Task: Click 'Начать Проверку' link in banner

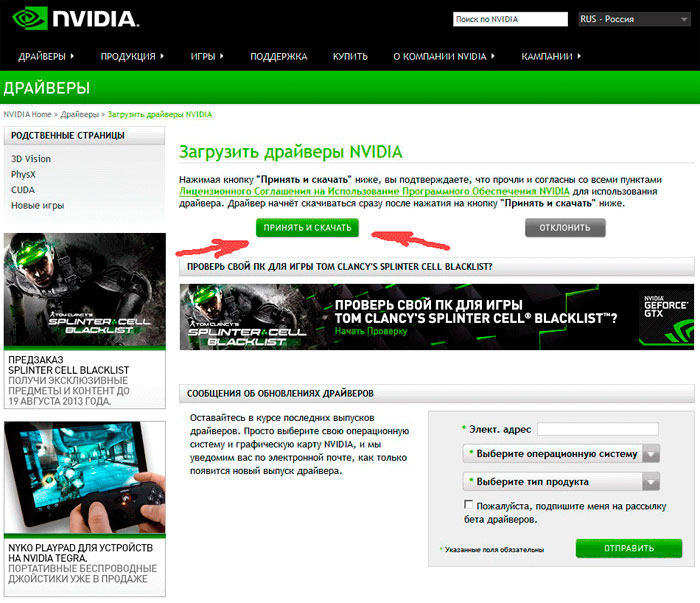Action: pyautogui.click(x=371, y=331)
